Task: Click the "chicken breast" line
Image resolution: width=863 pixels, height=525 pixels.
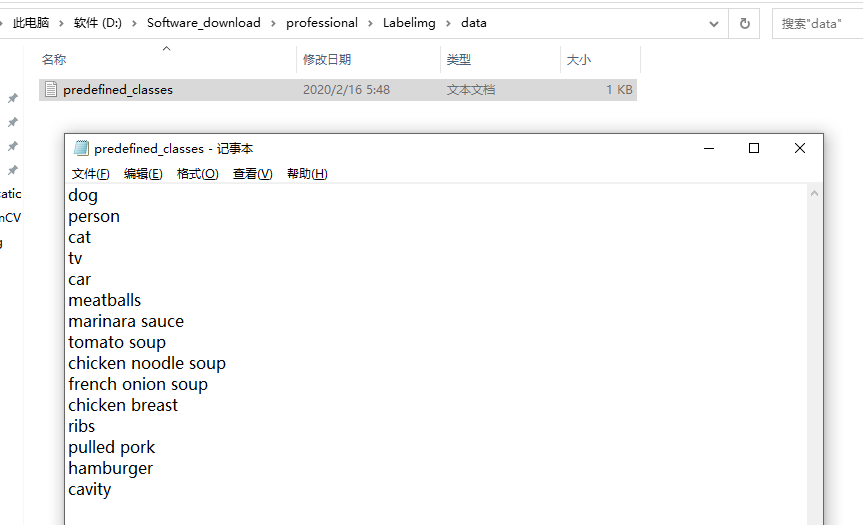Action: point(123,406)
